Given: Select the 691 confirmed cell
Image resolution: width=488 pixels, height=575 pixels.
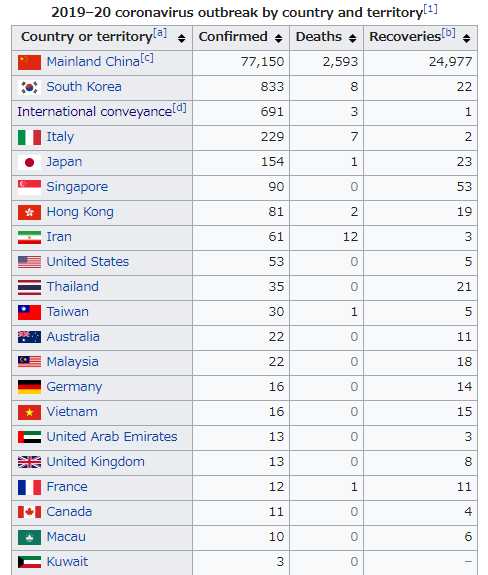Looking at the screenshot, I should pyautogui.click(x=241, y=113).
